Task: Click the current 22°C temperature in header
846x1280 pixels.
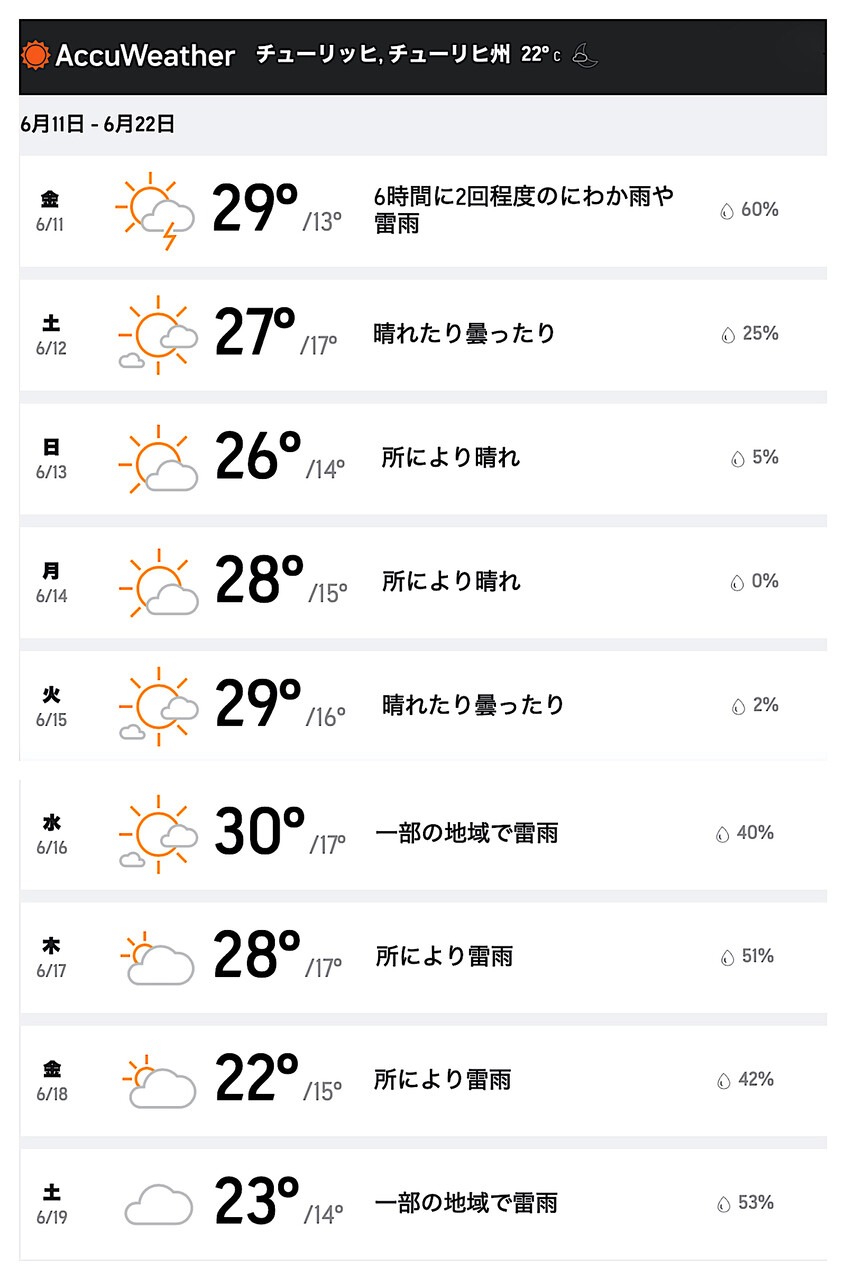Action: pyautogui.click(x=541, y=54)
